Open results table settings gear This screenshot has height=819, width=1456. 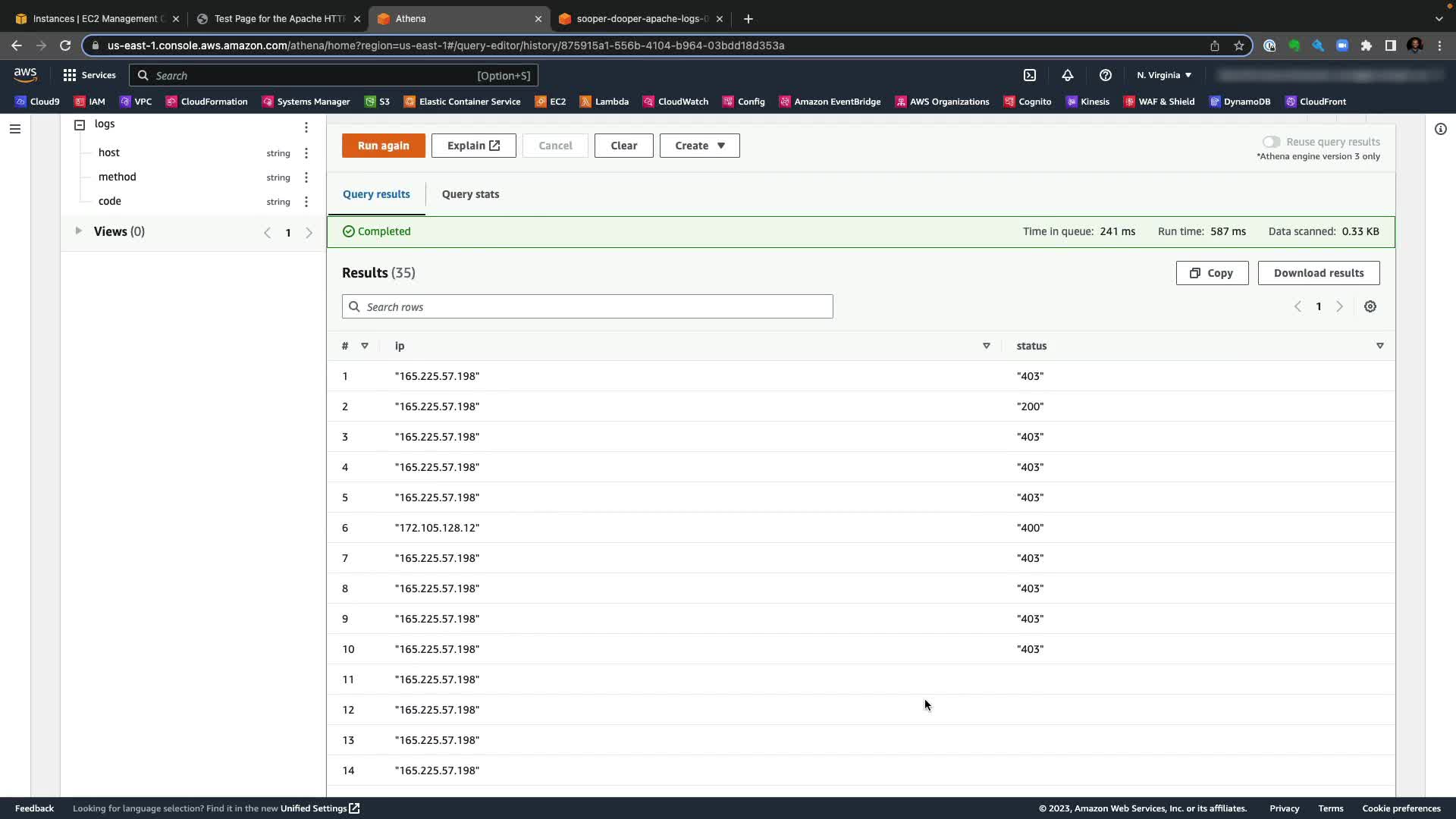pos(1370,306)
